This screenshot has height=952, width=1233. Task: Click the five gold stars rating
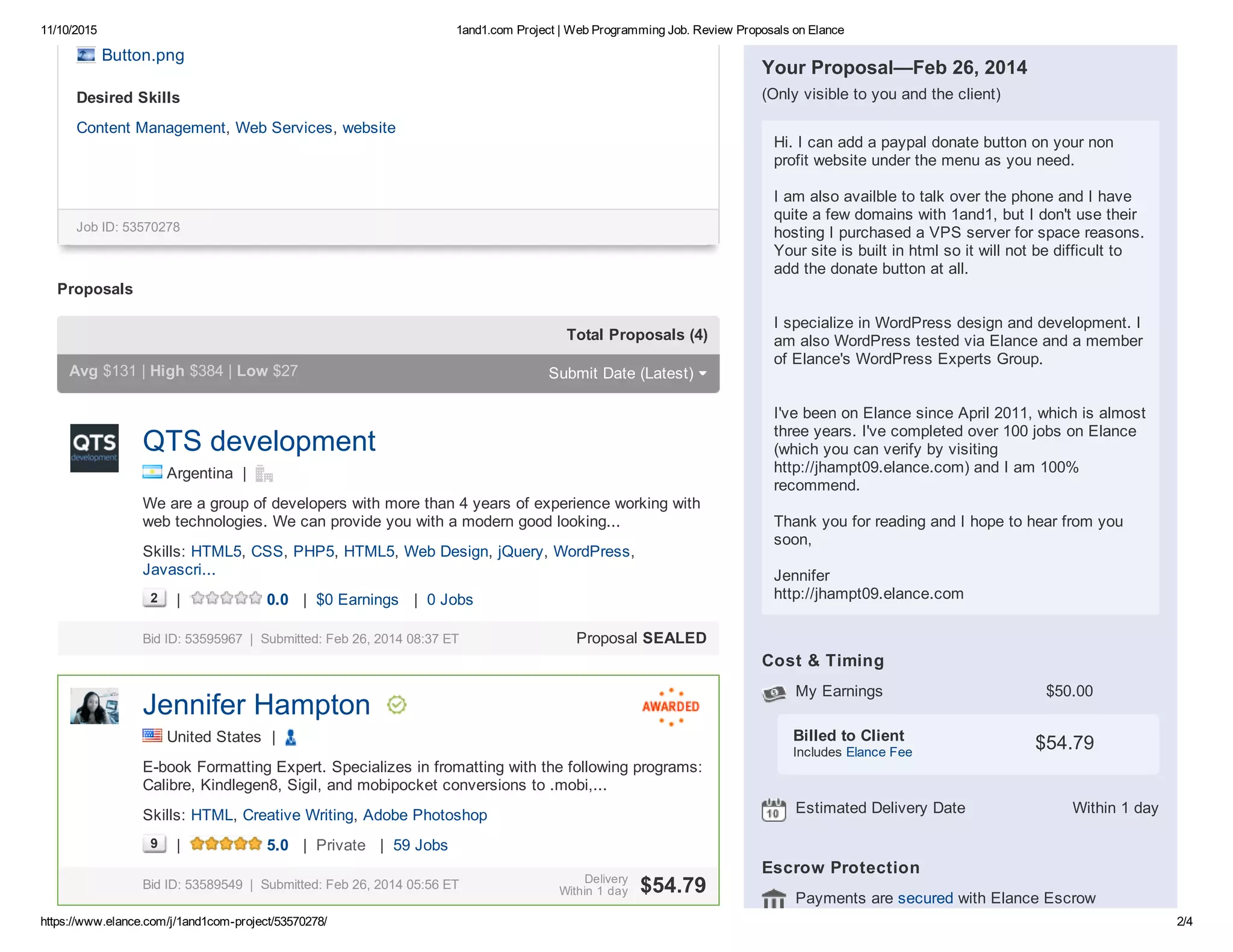click(226, 844)
